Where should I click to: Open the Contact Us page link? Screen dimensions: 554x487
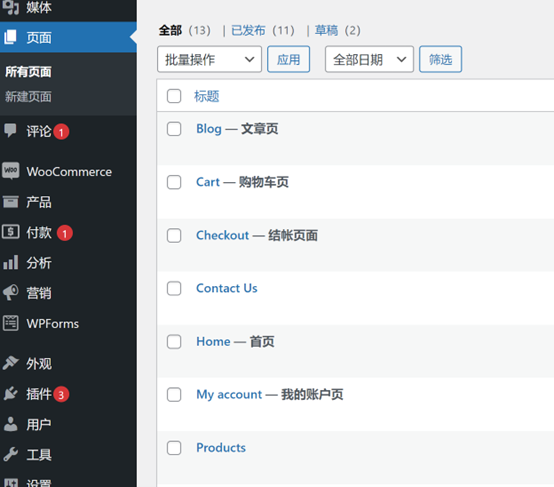227,288
